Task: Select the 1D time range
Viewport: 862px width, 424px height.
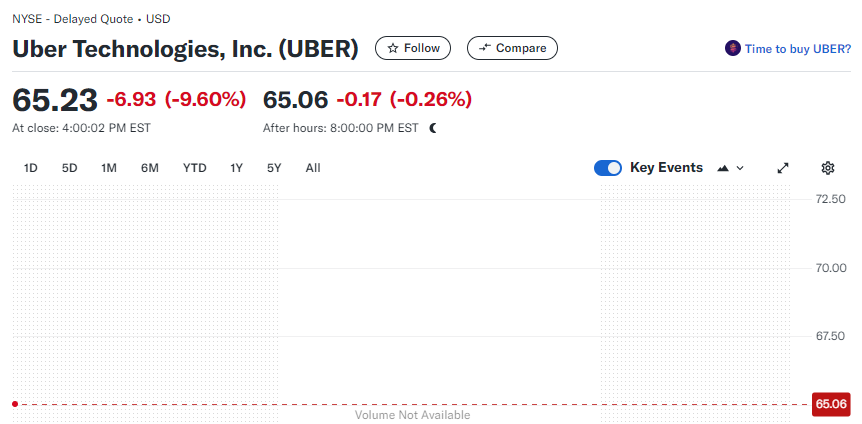Action: coord(31,168)
